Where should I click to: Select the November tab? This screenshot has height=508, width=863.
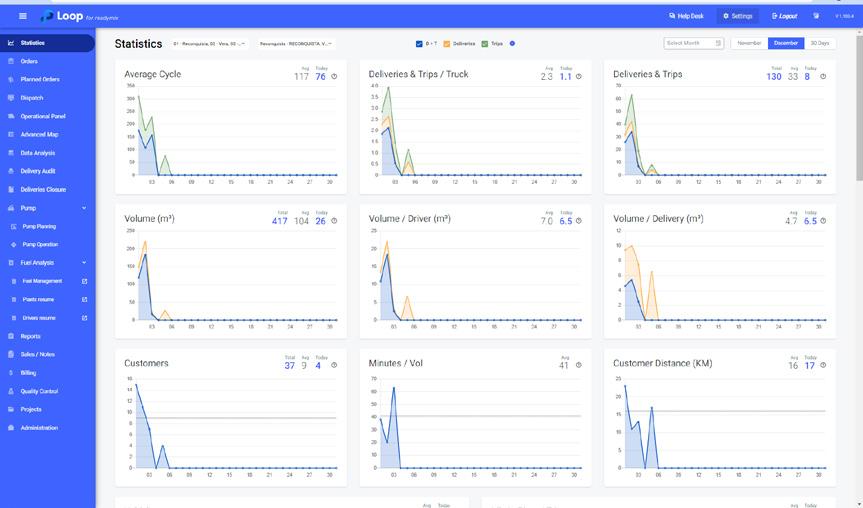[x=749, y=43]
